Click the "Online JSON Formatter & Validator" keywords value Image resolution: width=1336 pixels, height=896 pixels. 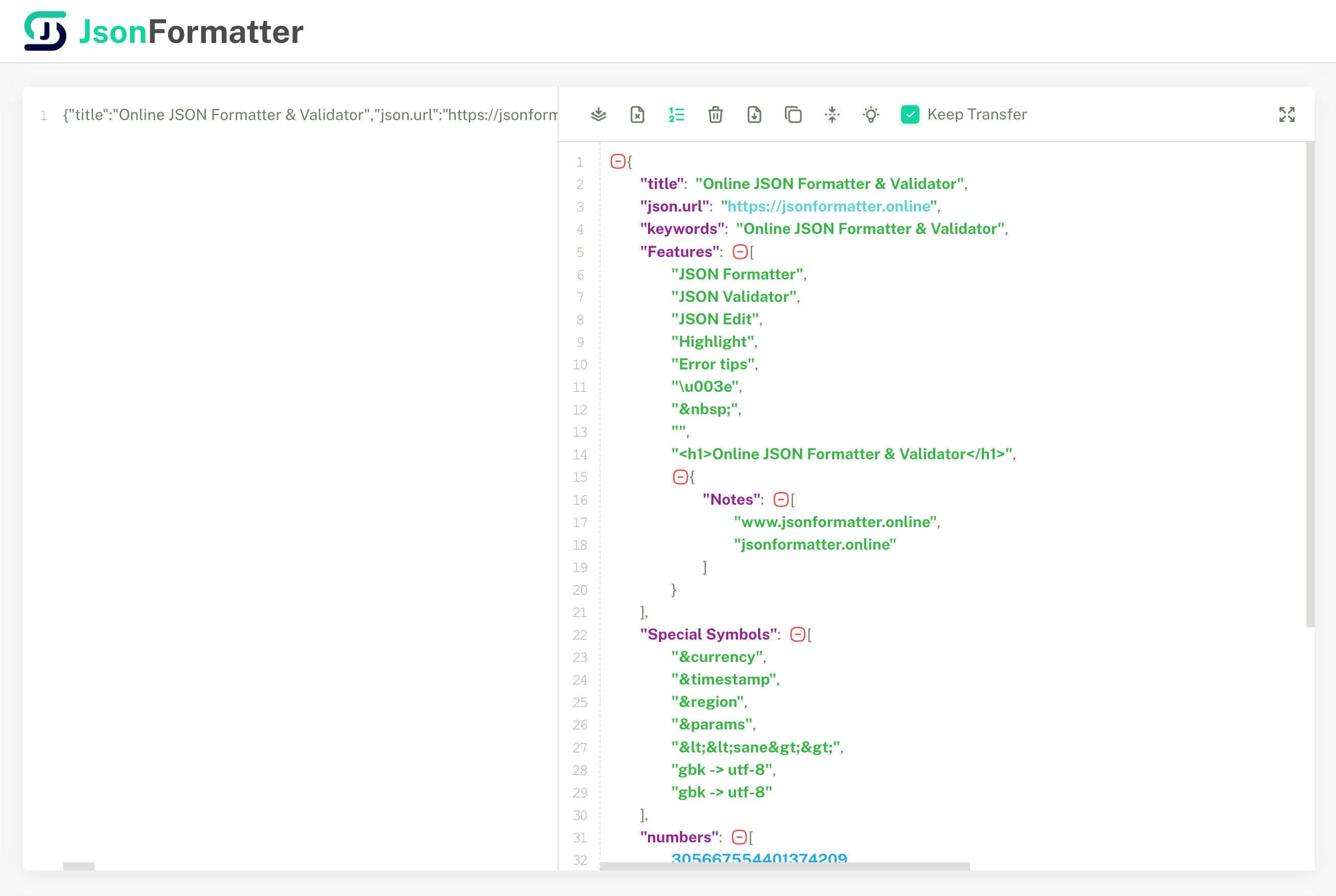point(870,229)
